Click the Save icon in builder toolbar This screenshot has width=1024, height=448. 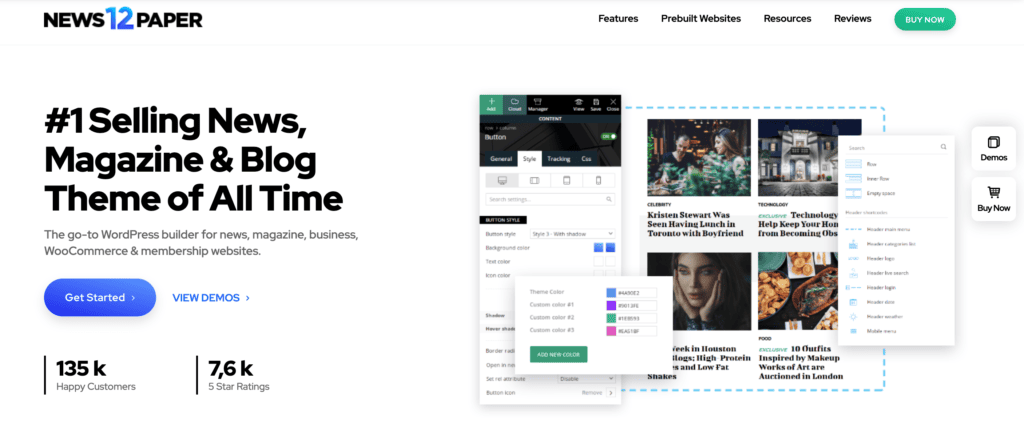(x=596, y=104)
